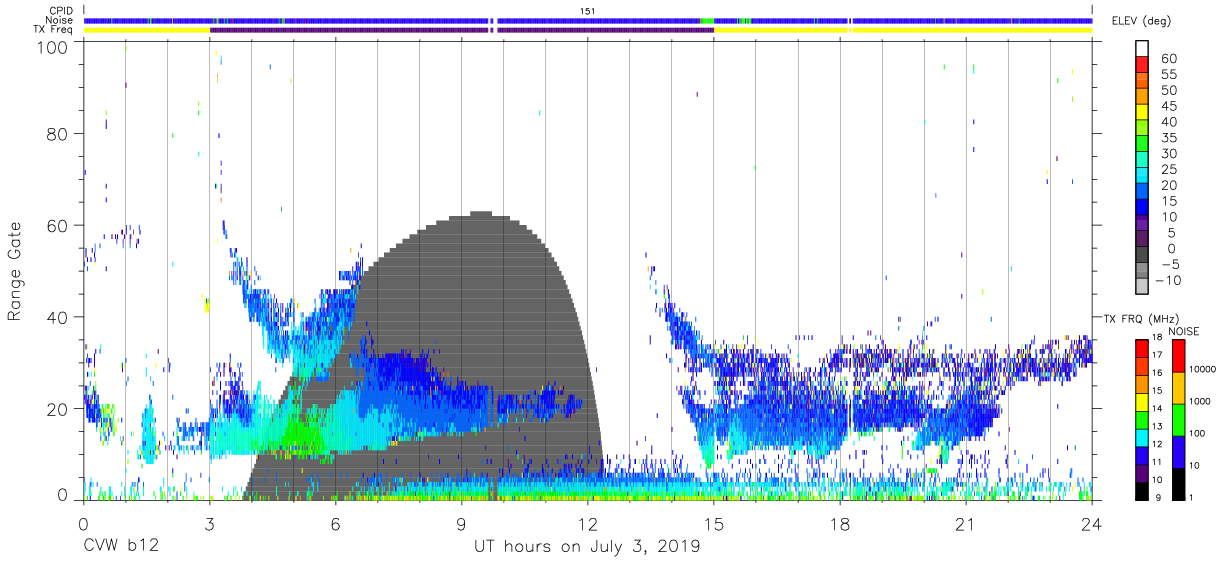The image size is (1228, 567).
Task: Click hour 3 on the UT time axis
Action: click(x=209, y=524)
